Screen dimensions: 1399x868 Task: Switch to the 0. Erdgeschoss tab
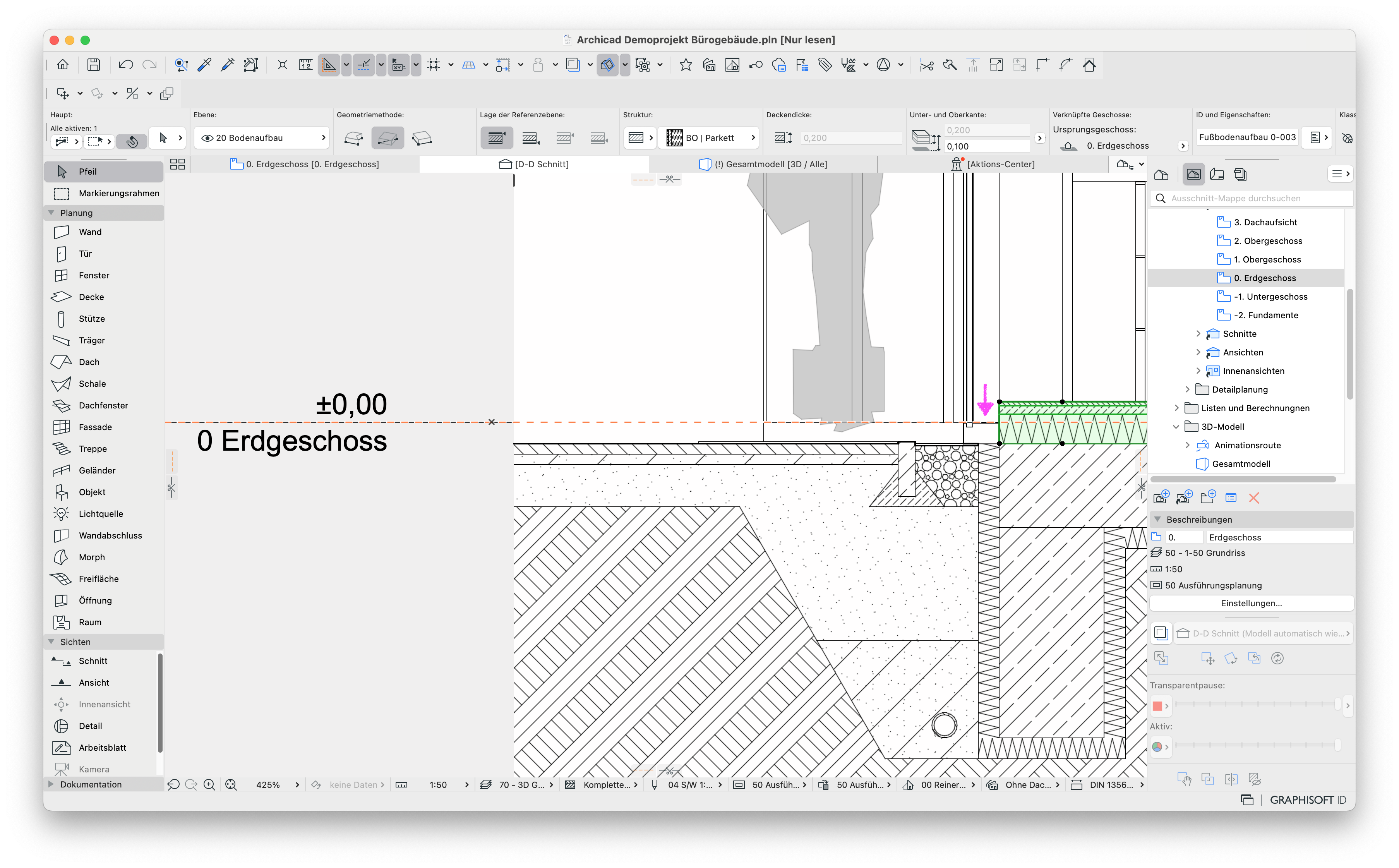(x=305, y=165)
